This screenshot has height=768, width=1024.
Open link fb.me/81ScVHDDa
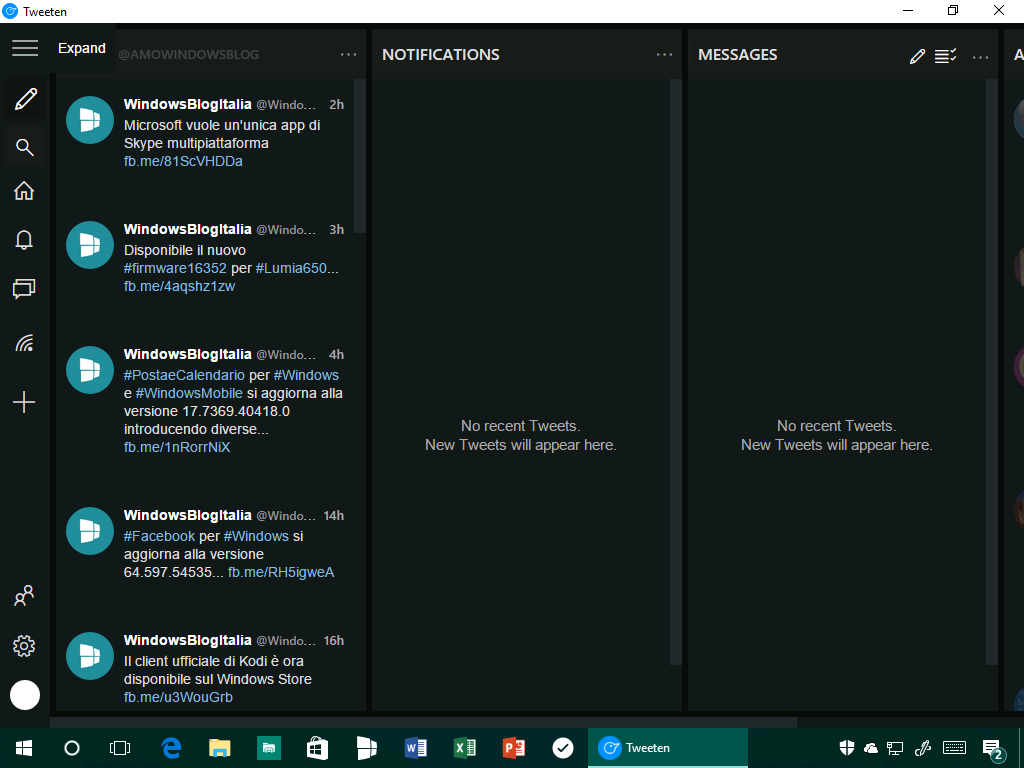tap(184, 161)
